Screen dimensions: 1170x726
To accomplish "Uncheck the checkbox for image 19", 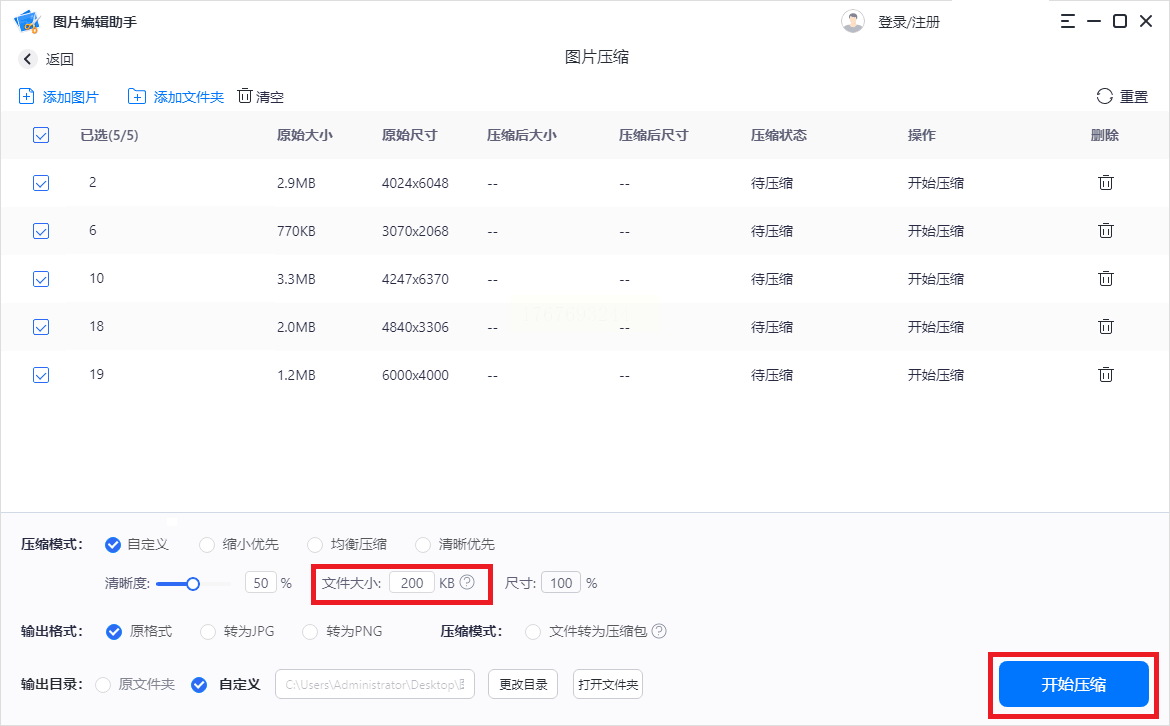I will 41,375.
